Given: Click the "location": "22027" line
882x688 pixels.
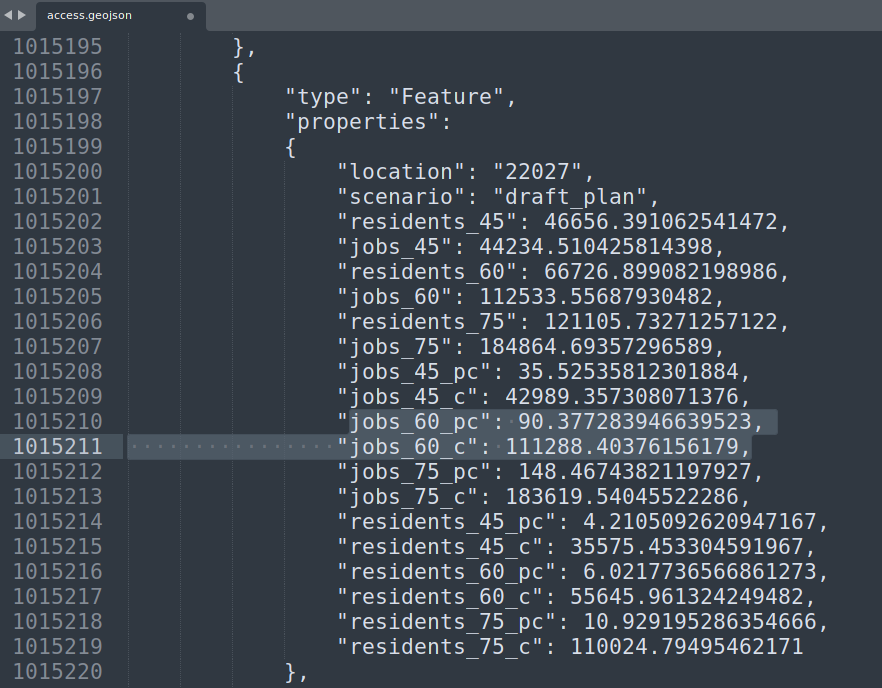Looking at the screenshot, I should pyautogui.click(x=466, y=172).
